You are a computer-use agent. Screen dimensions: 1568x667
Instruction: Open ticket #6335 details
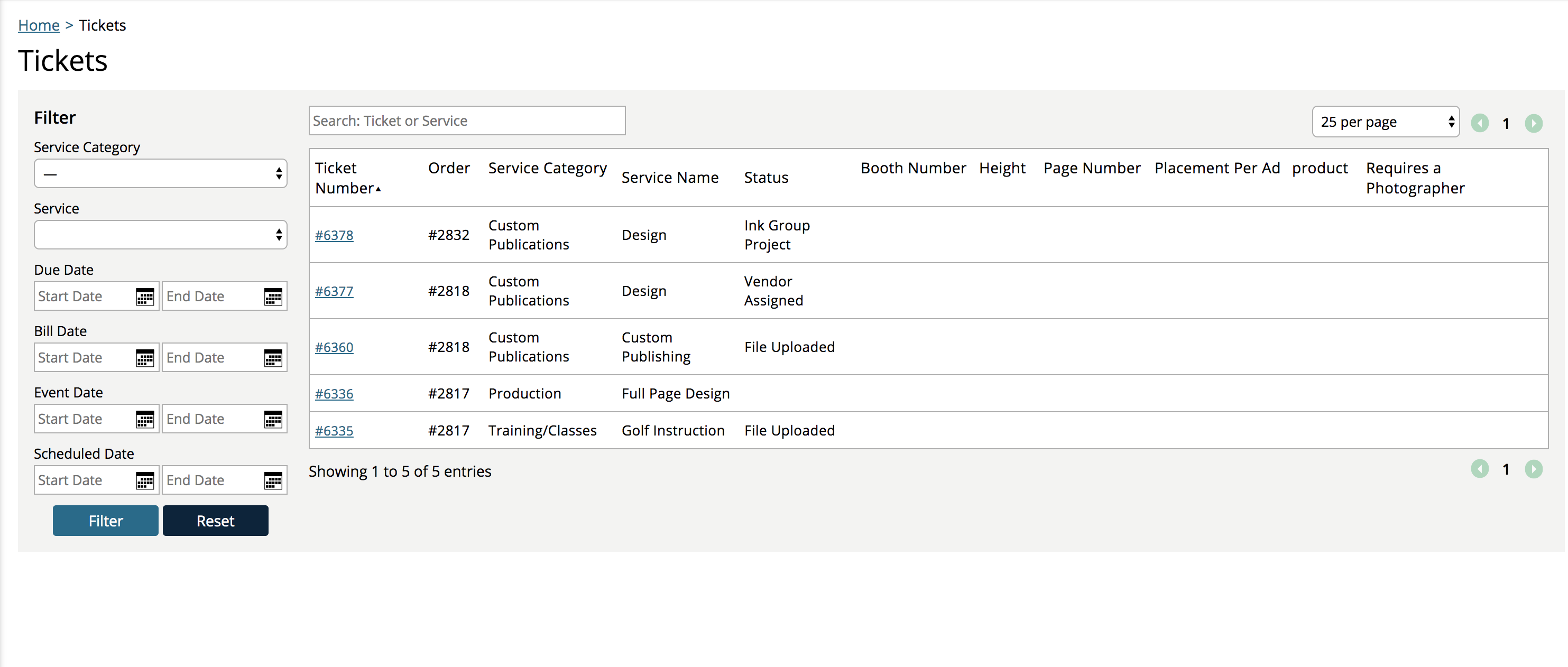coord(334,430)
